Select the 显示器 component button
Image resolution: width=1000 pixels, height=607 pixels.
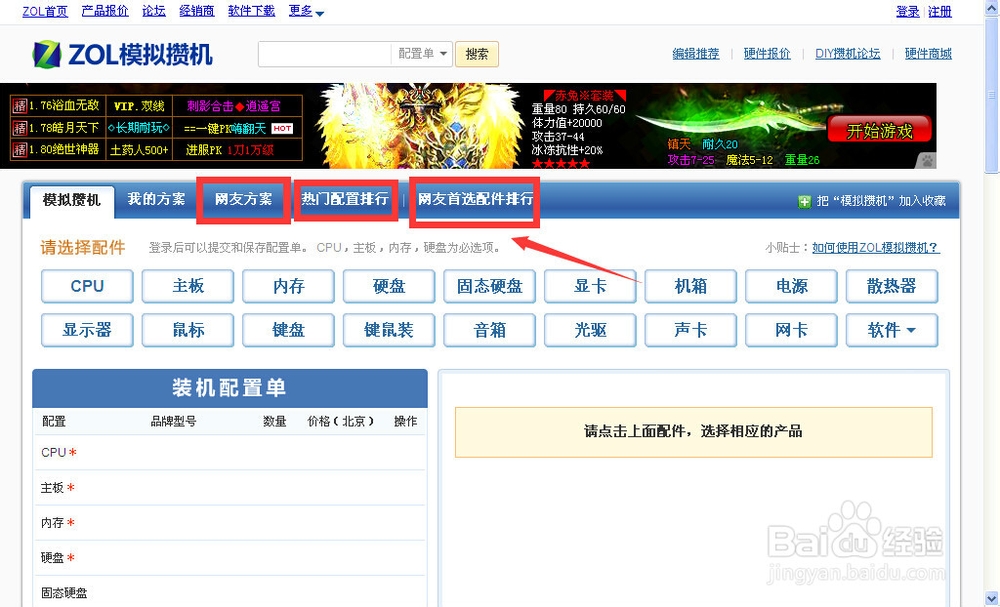coord(87,330)
